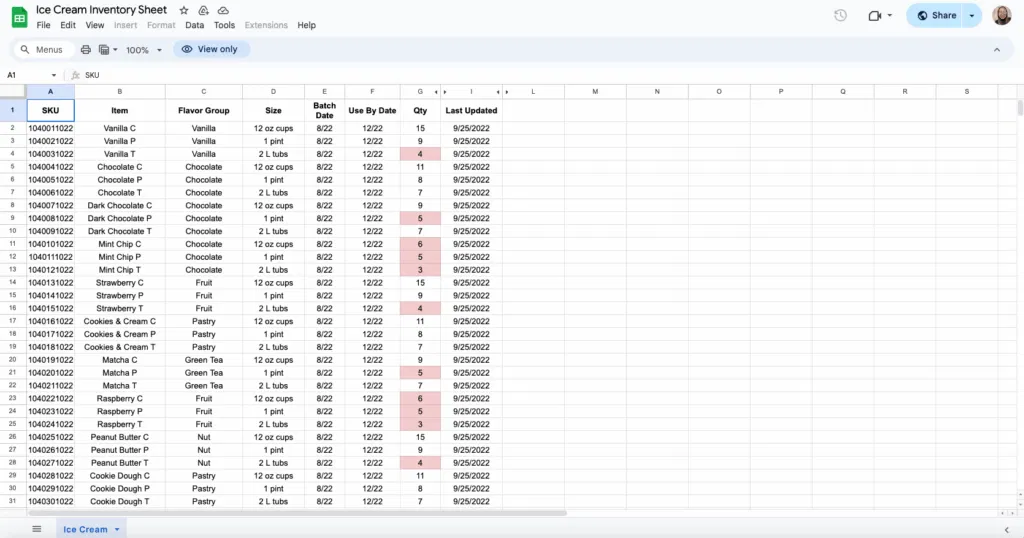Select the SKU header cell
Screen dimensions: 1024x538
tap(50, 110)
